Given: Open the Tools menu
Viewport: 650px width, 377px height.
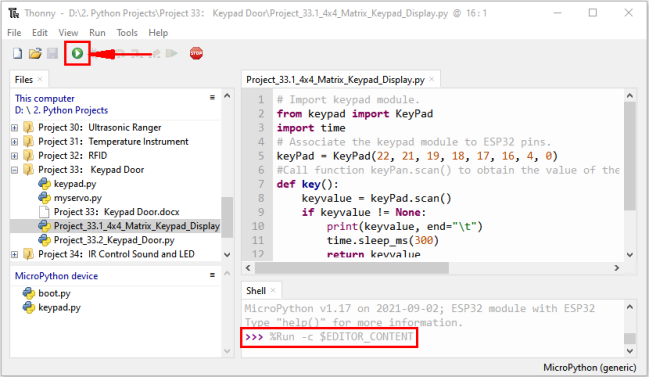Looking at the screenshot, I should coord(127,33).
